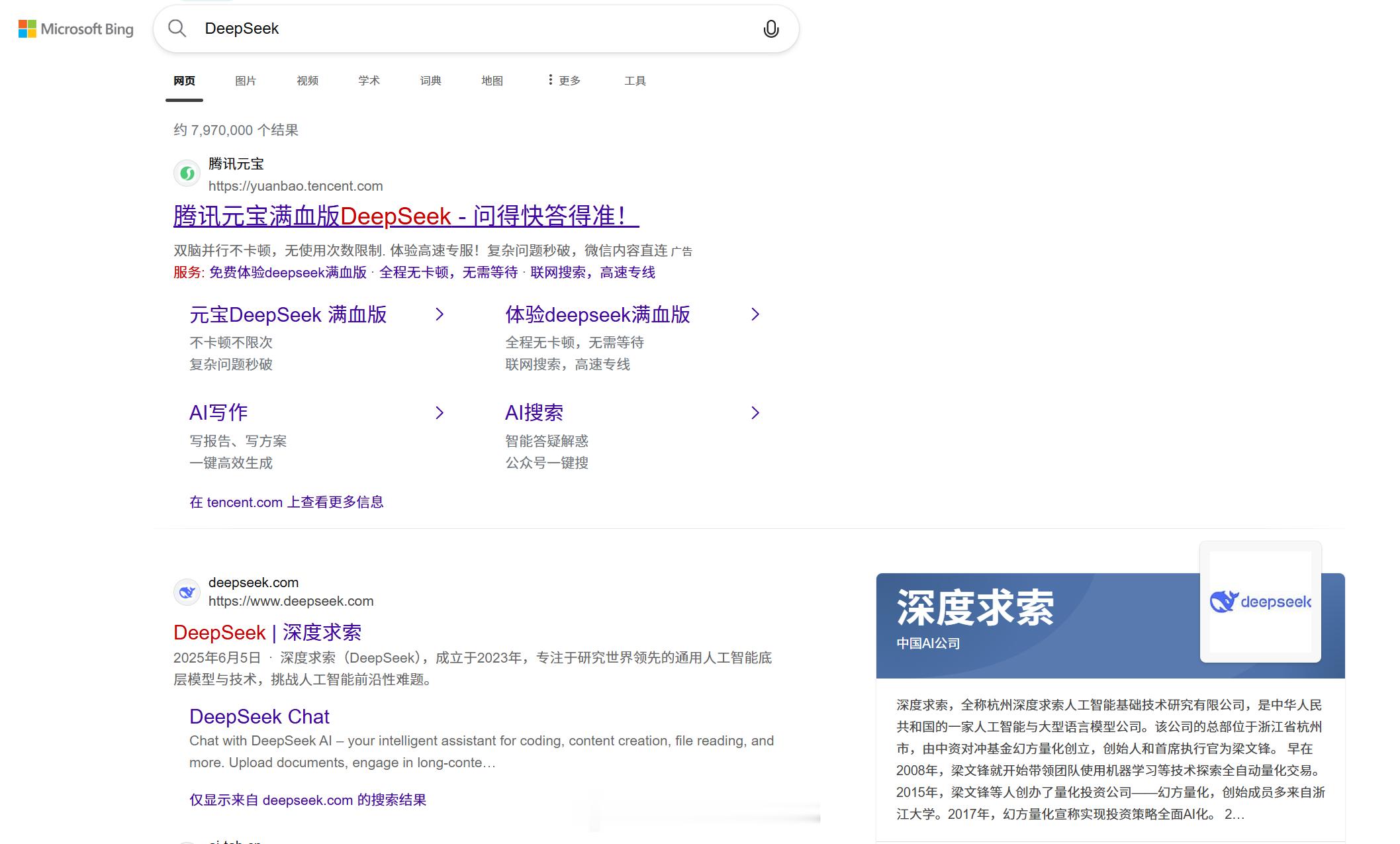The image size is (1400, 844).
Task: Start voice search with microphone icon
Action: tap(771, 29)
